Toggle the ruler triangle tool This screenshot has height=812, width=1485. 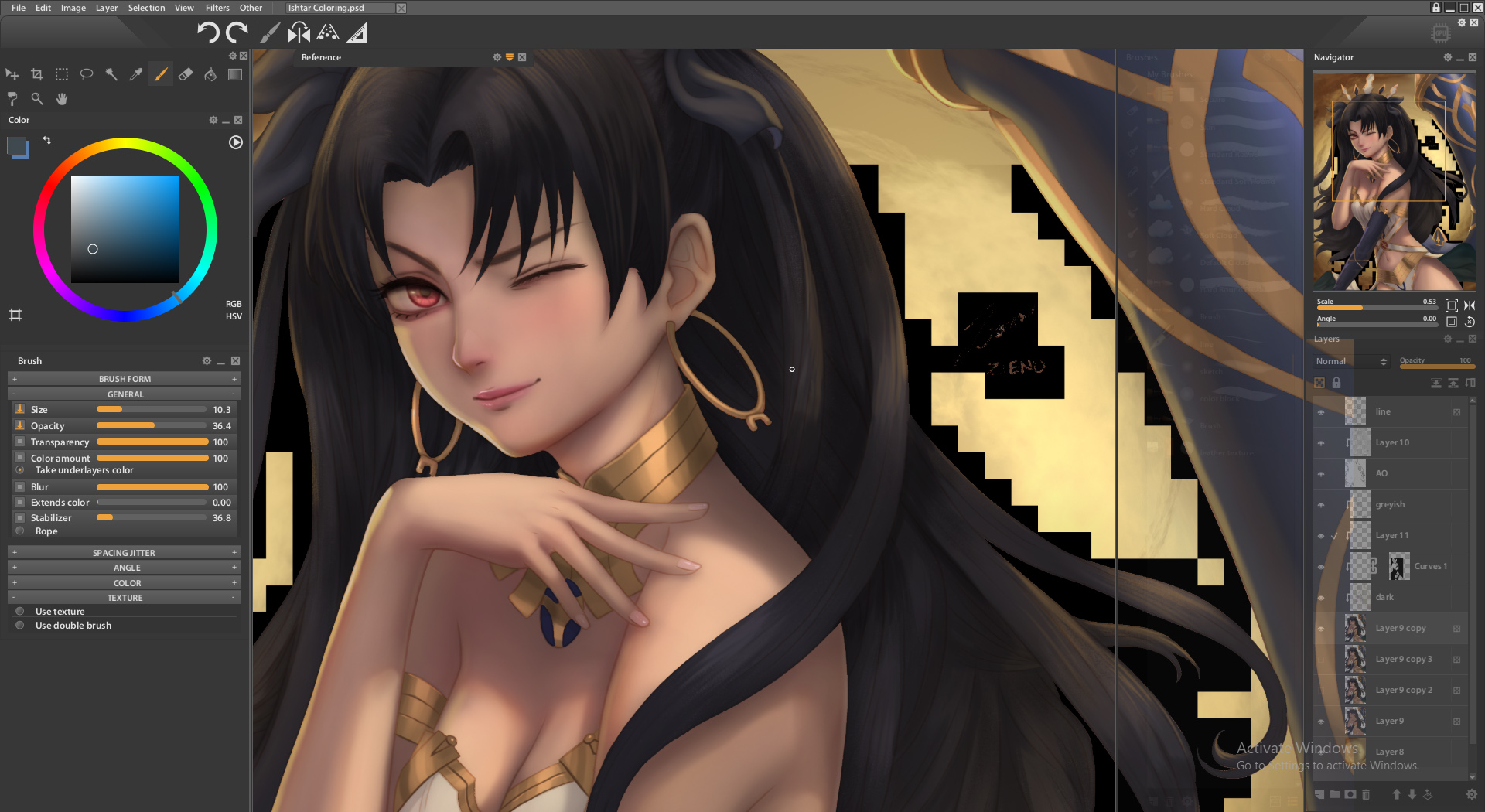[357, 32]
